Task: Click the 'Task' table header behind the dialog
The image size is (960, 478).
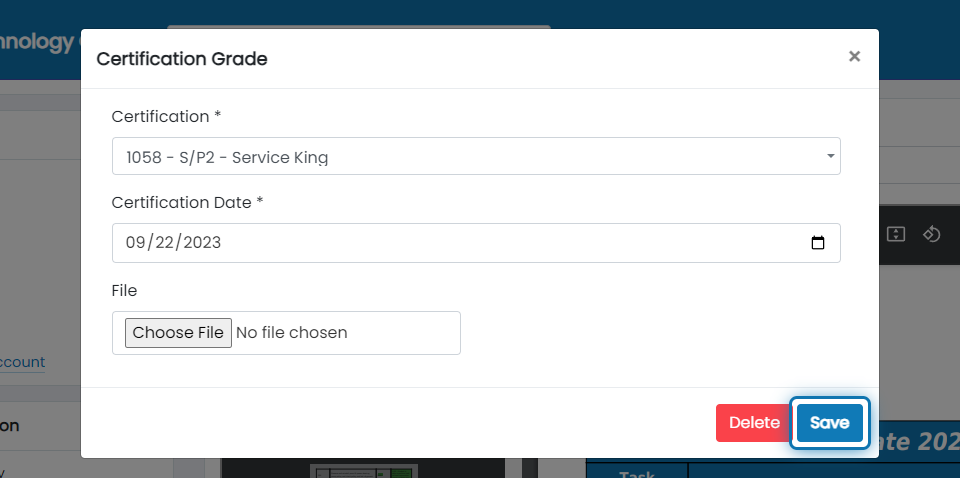Action: tap(637, 474)
